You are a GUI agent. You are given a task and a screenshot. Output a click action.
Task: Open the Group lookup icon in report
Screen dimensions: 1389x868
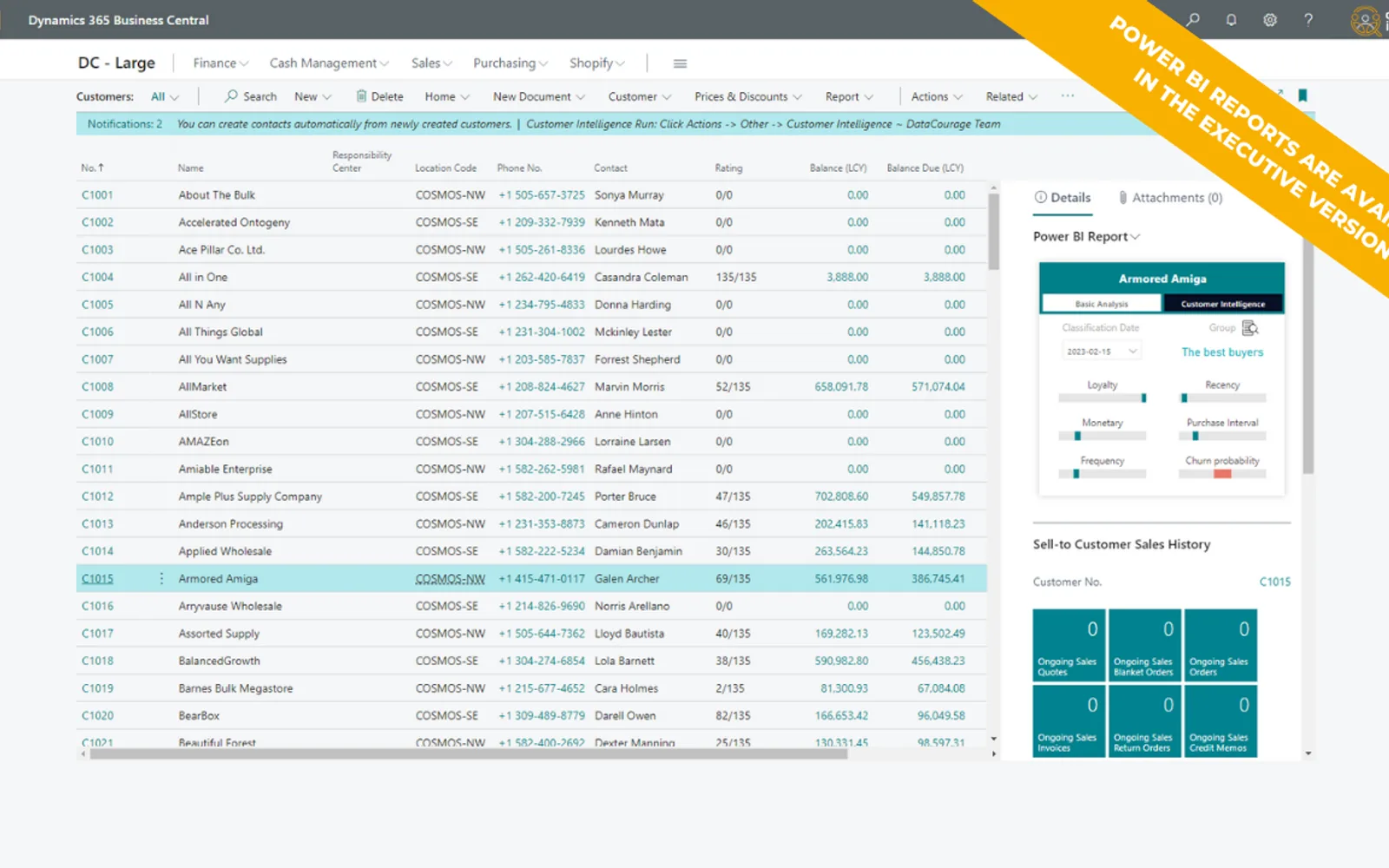pyautogui.click(x=1250, y=327)
